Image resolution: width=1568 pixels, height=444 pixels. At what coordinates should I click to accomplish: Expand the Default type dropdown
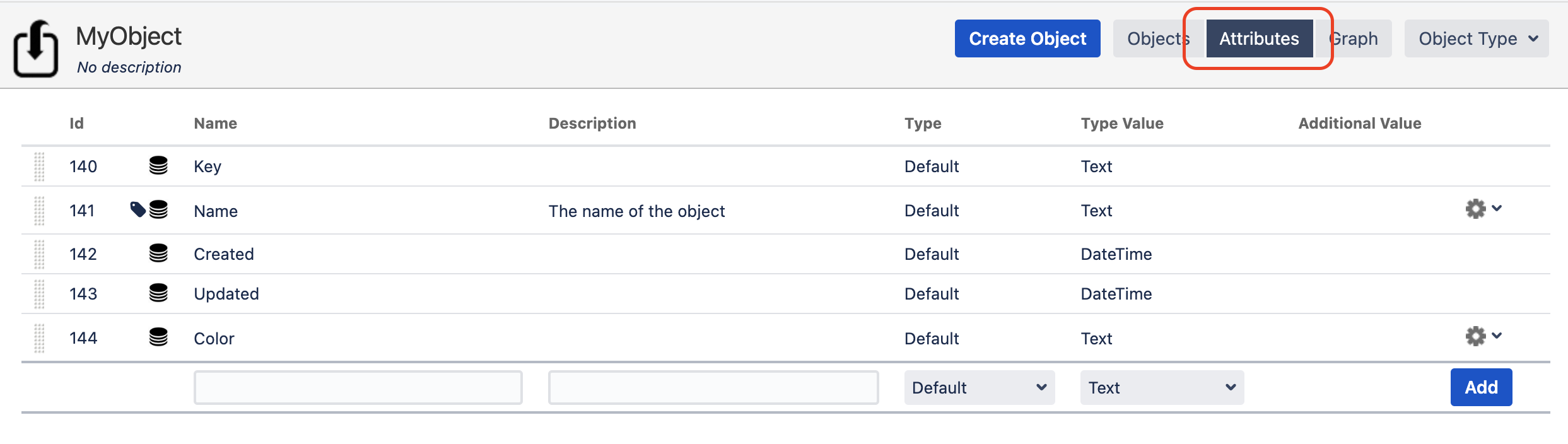[x=979, y=387]
